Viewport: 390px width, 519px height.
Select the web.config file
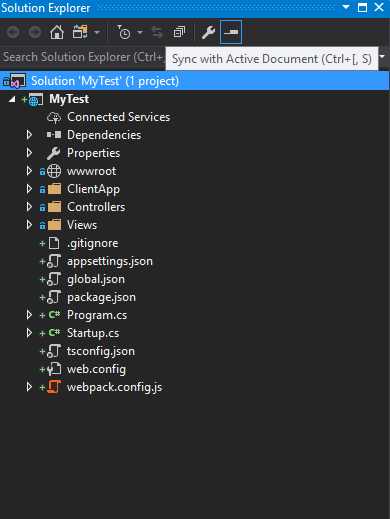point(96,369)
